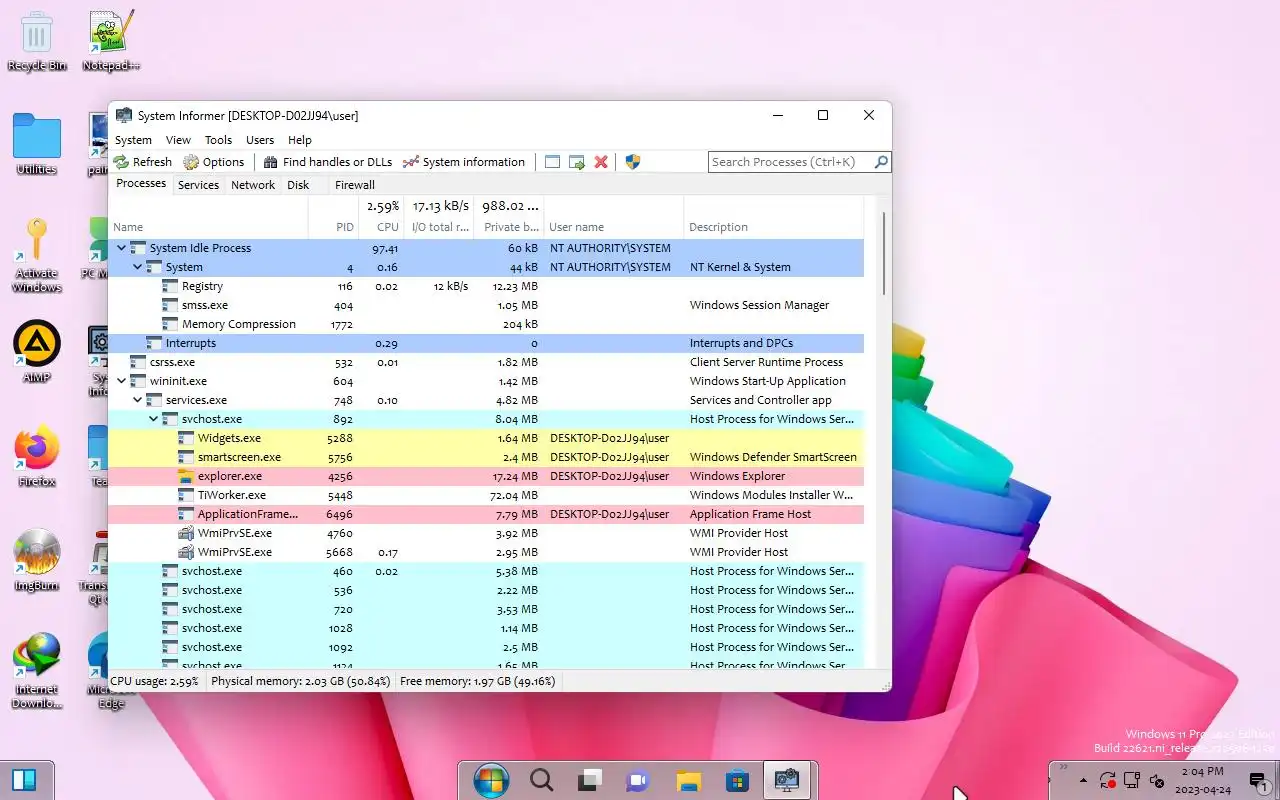
Task: Click the find window and thread icon
Action: click(x=577, y=162)
